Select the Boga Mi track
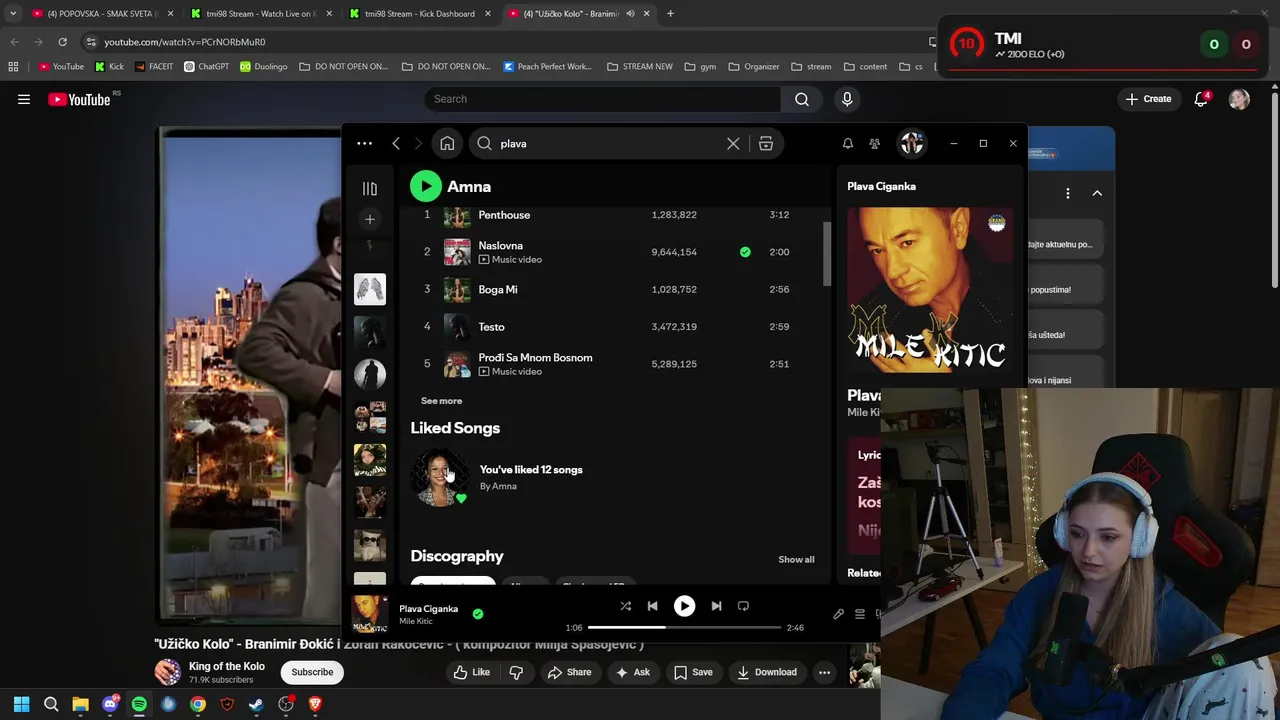 [x=614, y=289]
